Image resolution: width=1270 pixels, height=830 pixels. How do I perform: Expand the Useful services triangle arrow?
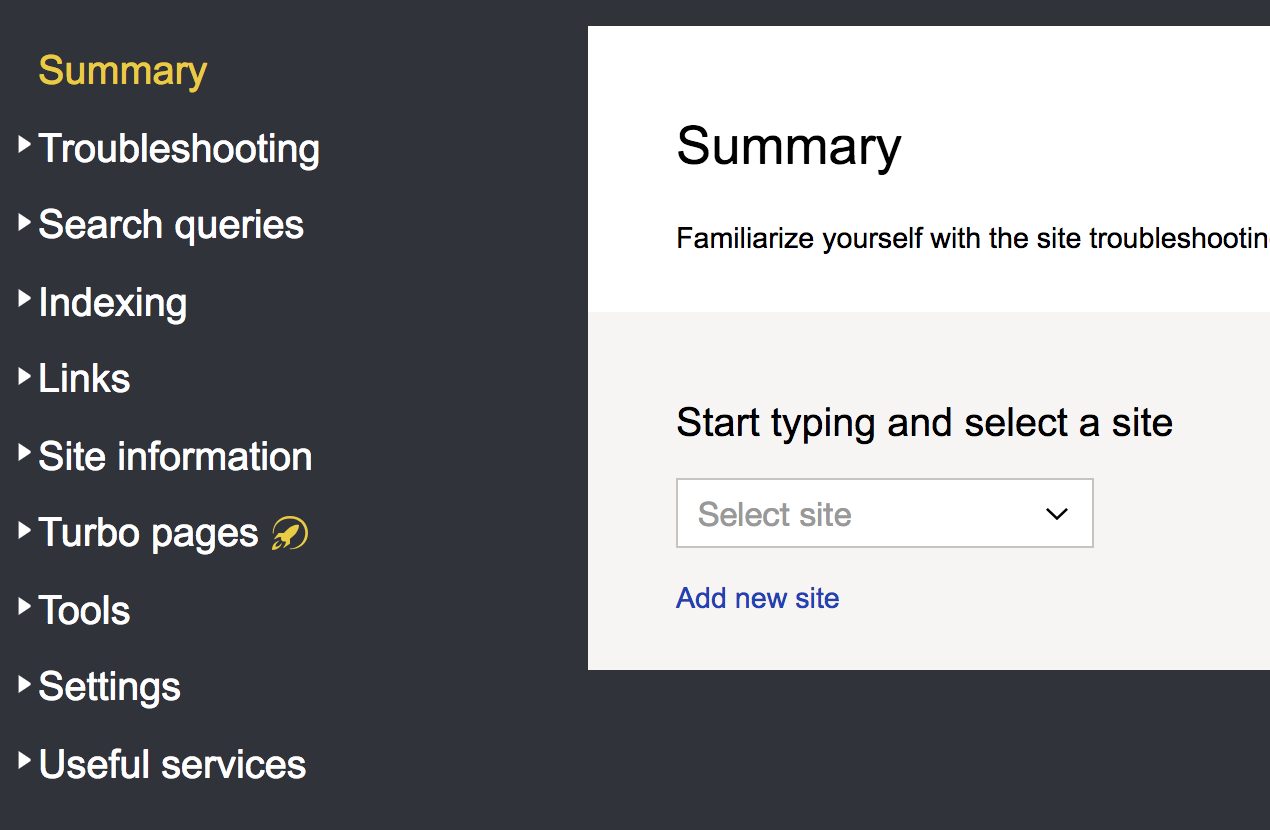25,761
